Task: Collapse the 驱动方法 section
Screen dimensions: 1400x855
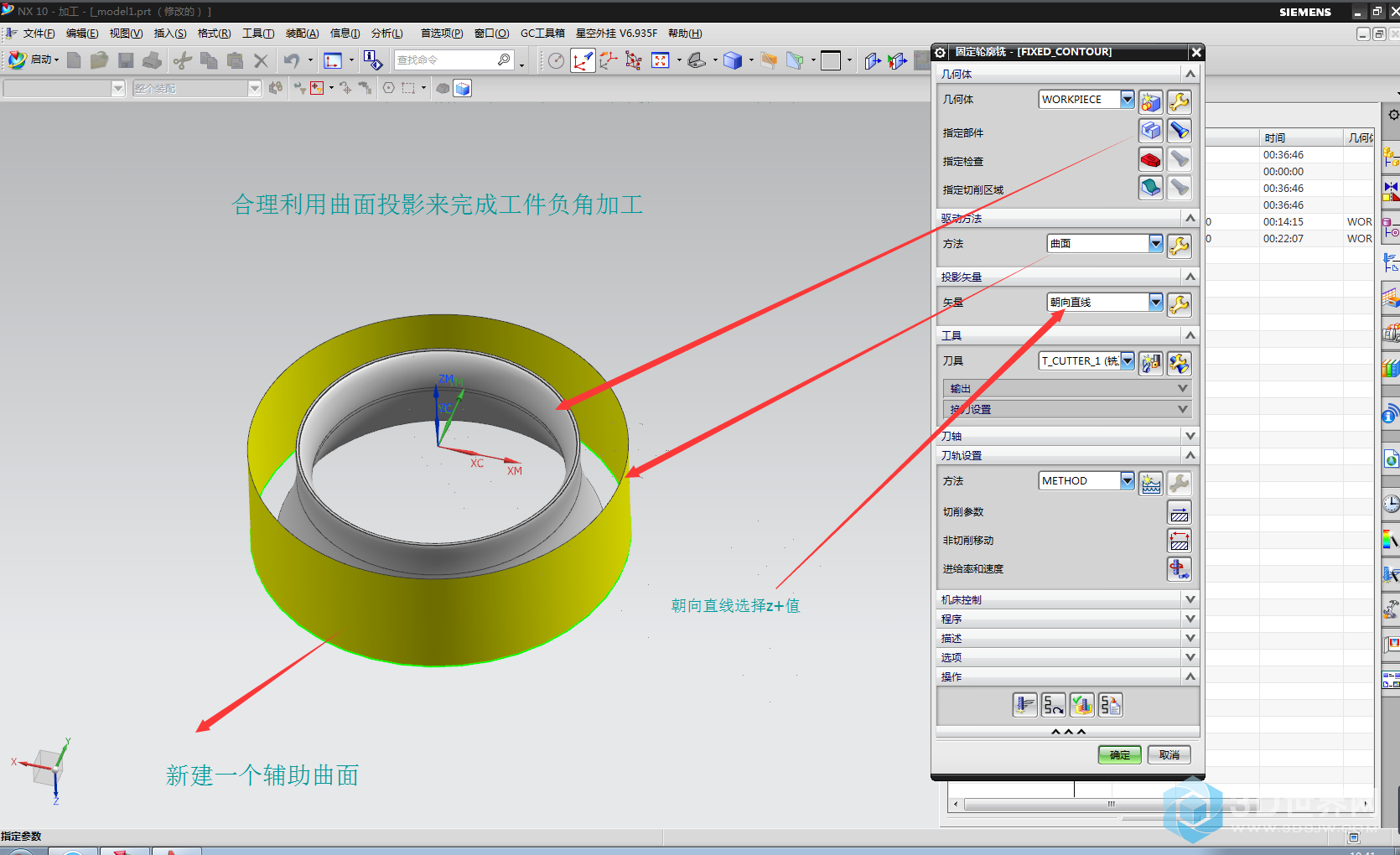Action: [1067, 218]
